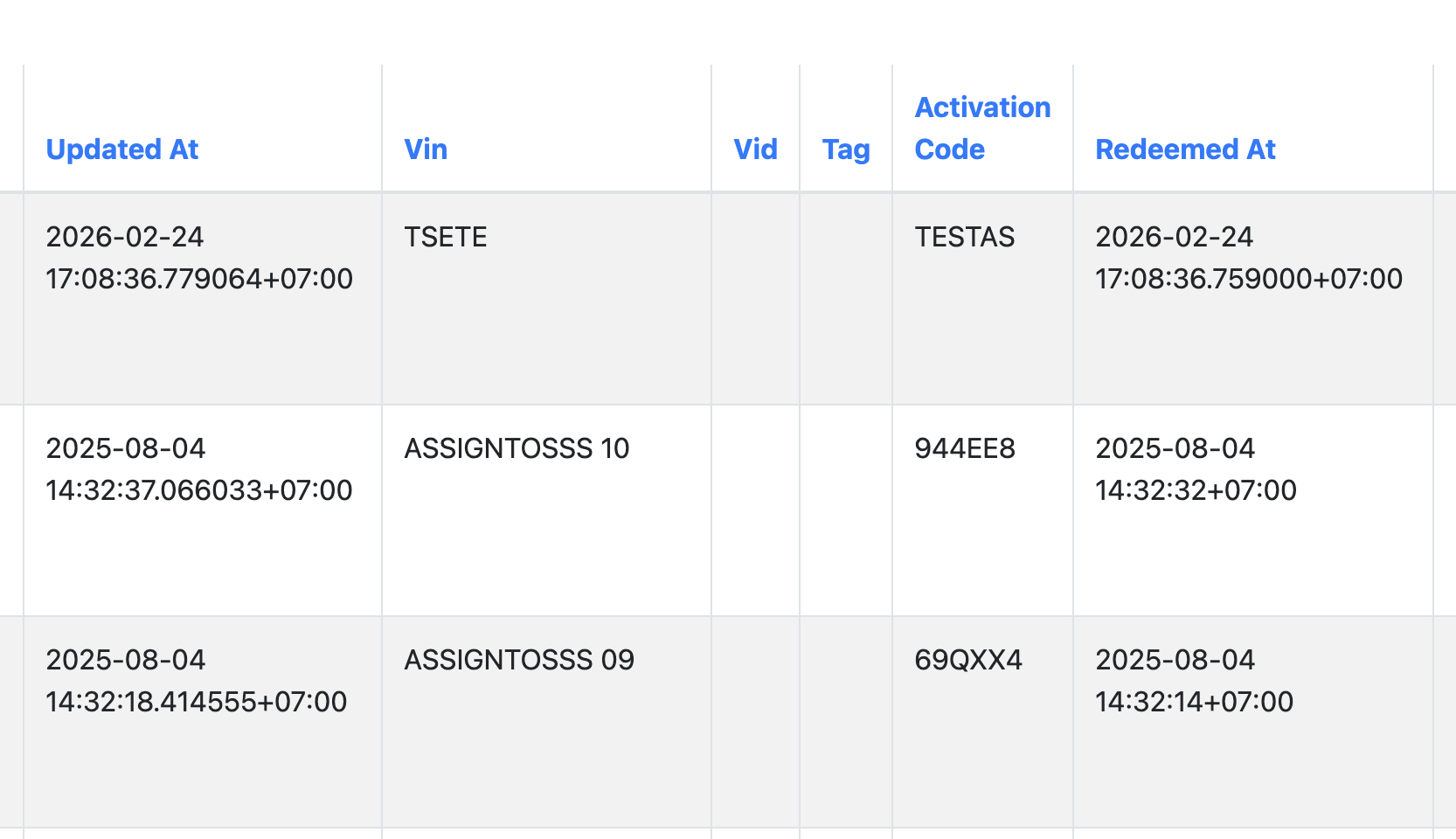Image resolution: width=1456 pixels, height=839 pixels.
Task: Sort by the Vid column header
Action: [755, 149]
